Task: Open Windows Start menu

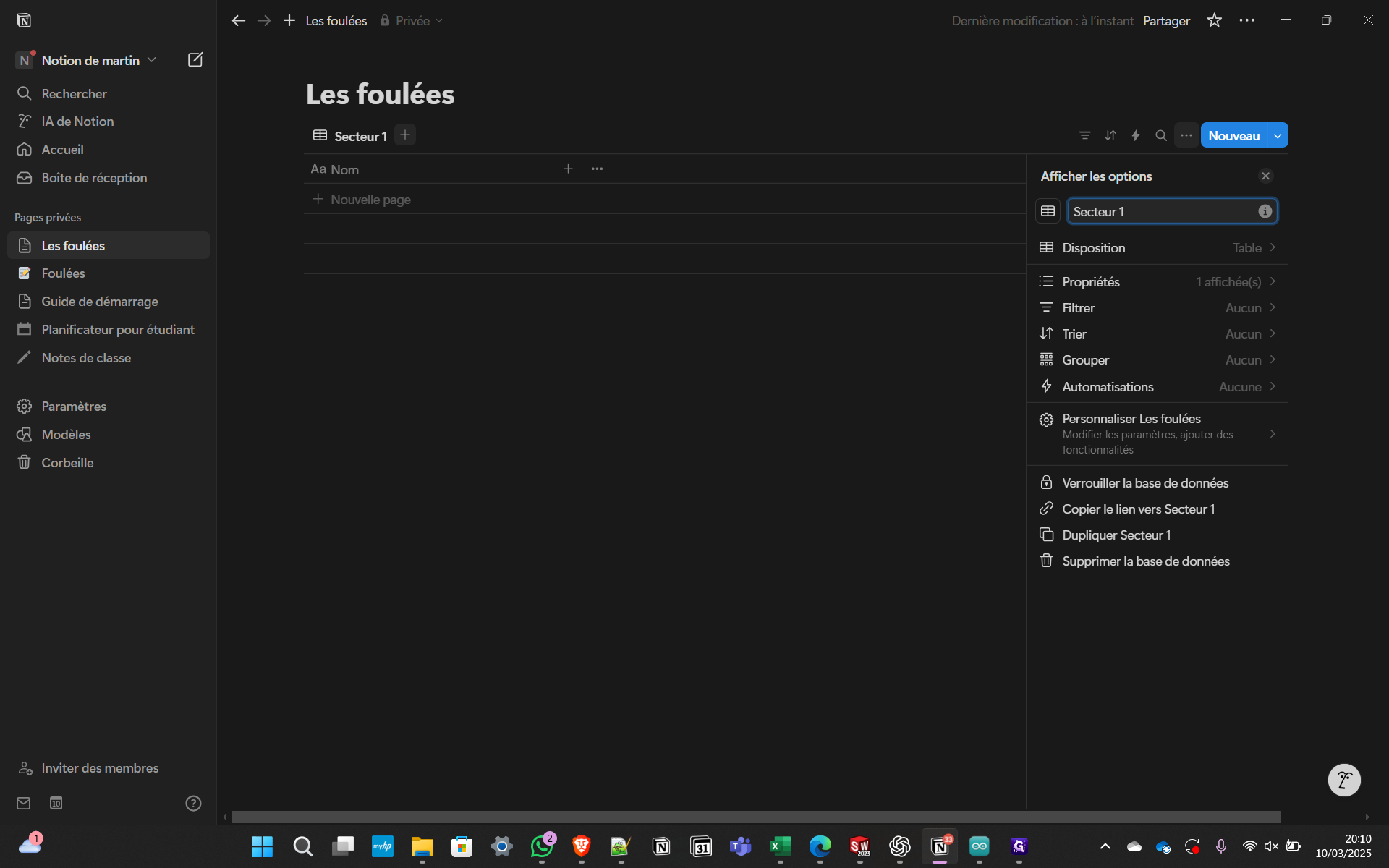Action: 262,846
